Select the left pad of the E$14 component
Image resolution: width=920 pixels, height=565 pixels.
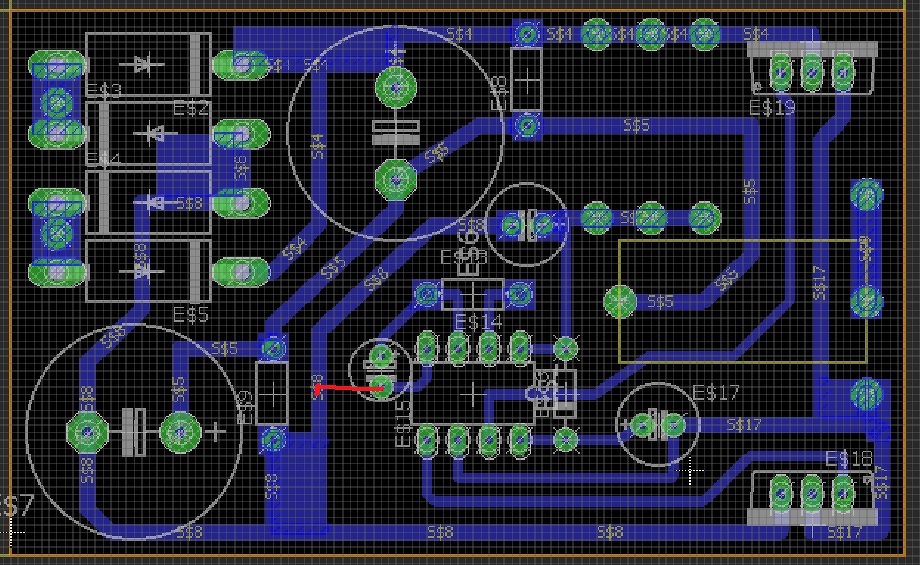(427, 293)
